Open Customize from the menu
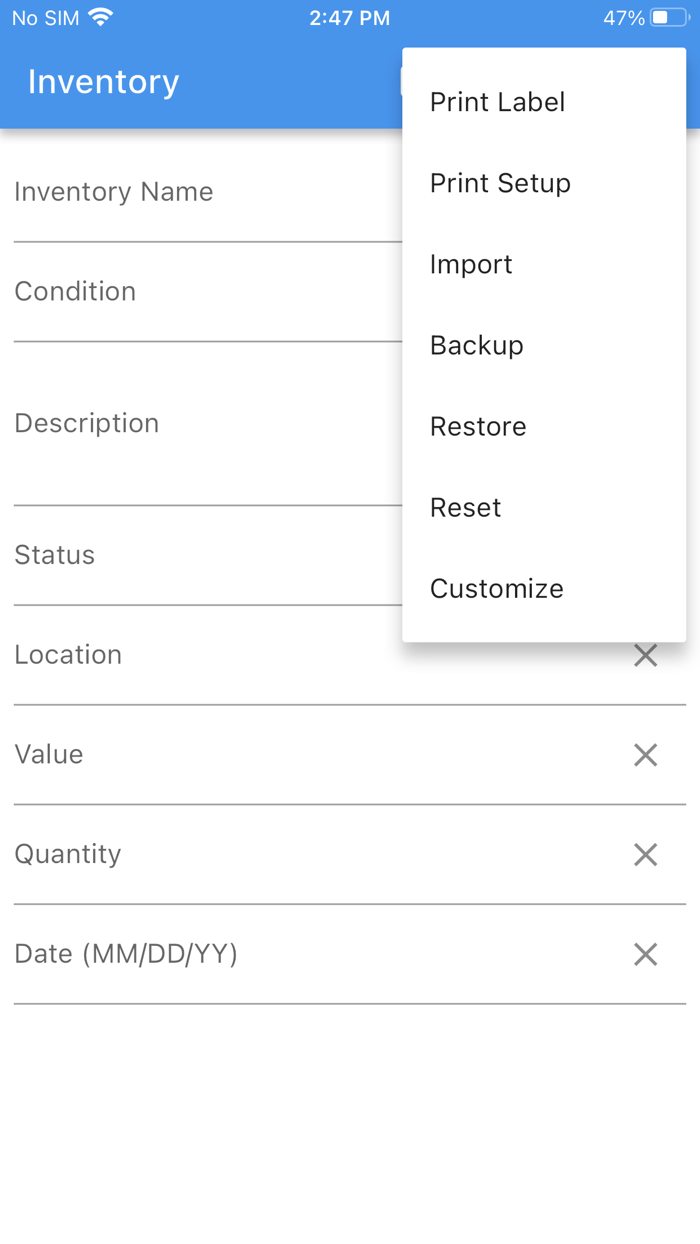Screen dimensions: 700x1244 (496, 588)
